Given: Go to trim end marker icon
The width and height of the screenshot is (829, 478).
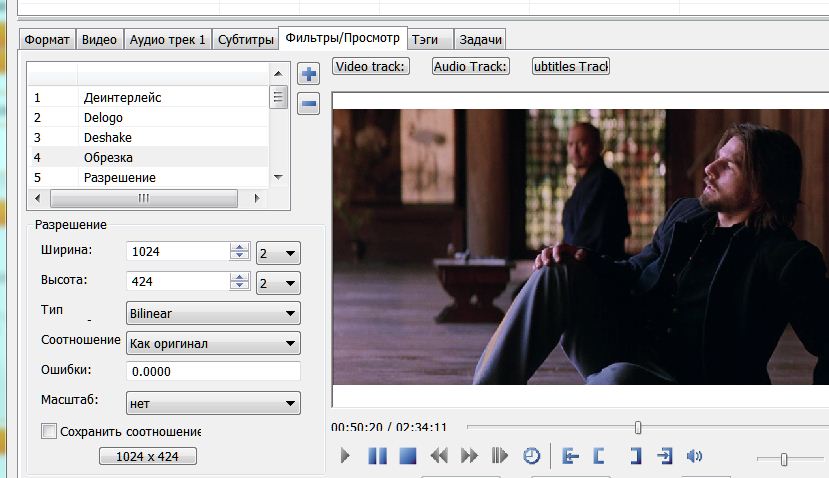Looking at the screenshot, I should [x=665, y=455].
